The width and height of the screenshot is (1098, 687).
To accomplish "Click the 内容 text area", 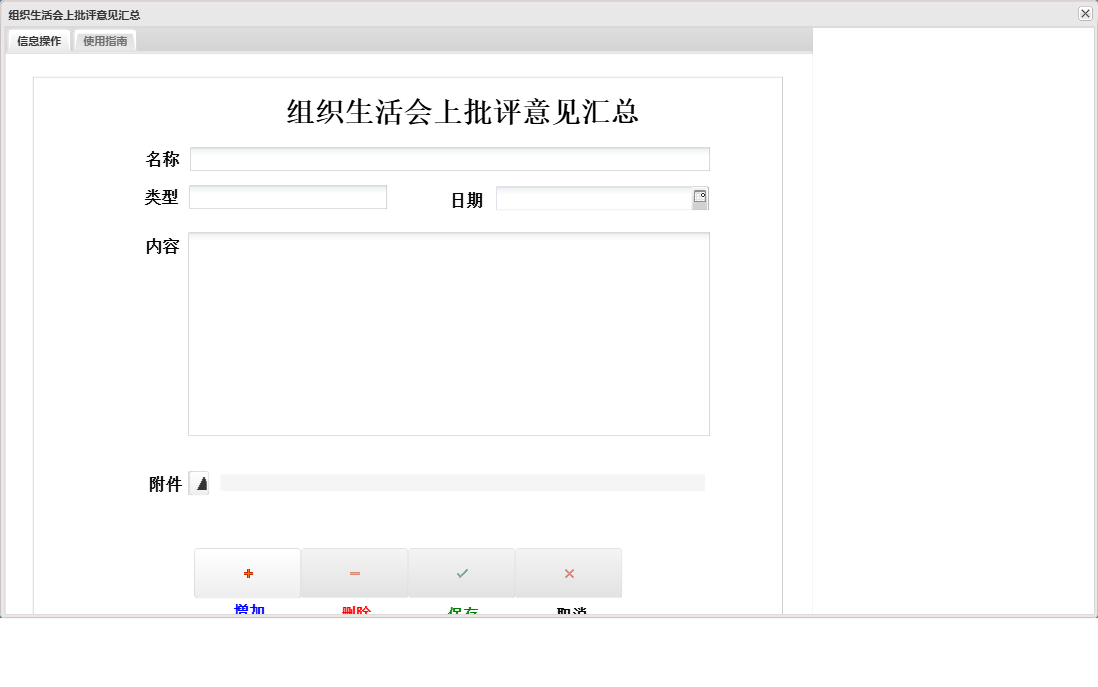I will (448, 333).
